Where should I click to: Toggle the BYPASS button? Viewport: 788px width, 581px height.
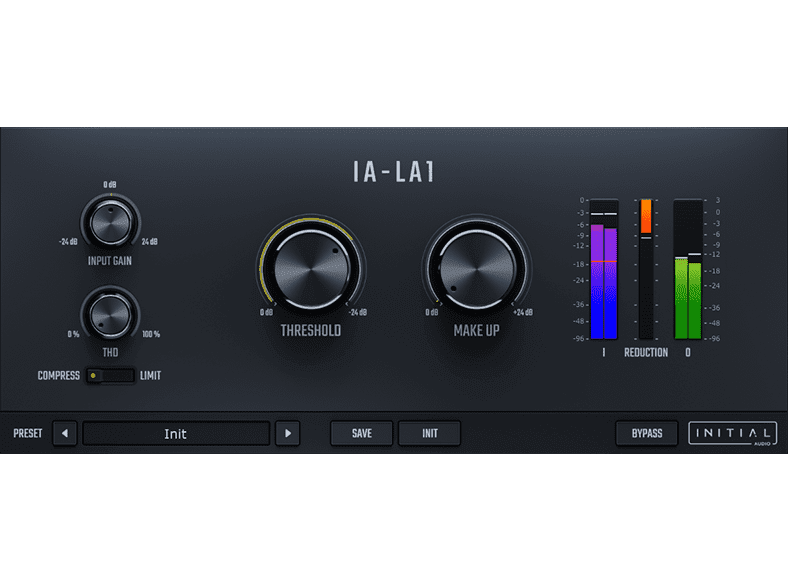pos(647,433)
